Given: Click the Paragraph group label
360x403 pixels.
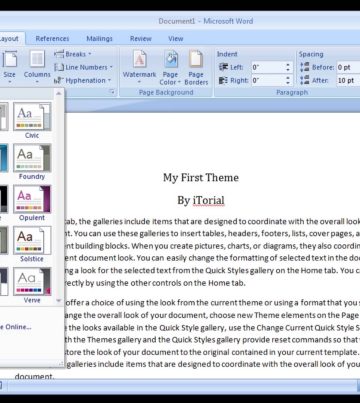Looking at the screenshot, I should pyautogui.click(x=292, y=92).
